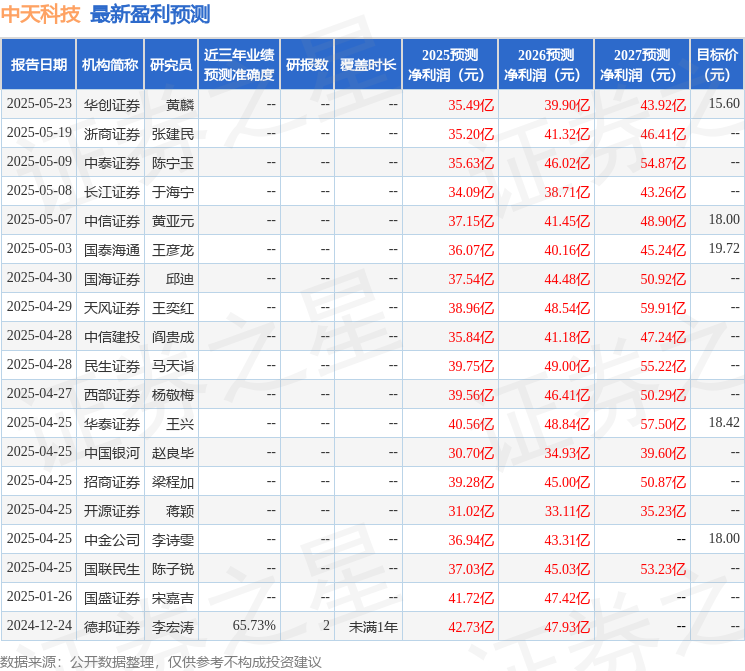Click the 德邦证券 institution cell
This screenshot has height=671, width=745.
click(112, 627)
